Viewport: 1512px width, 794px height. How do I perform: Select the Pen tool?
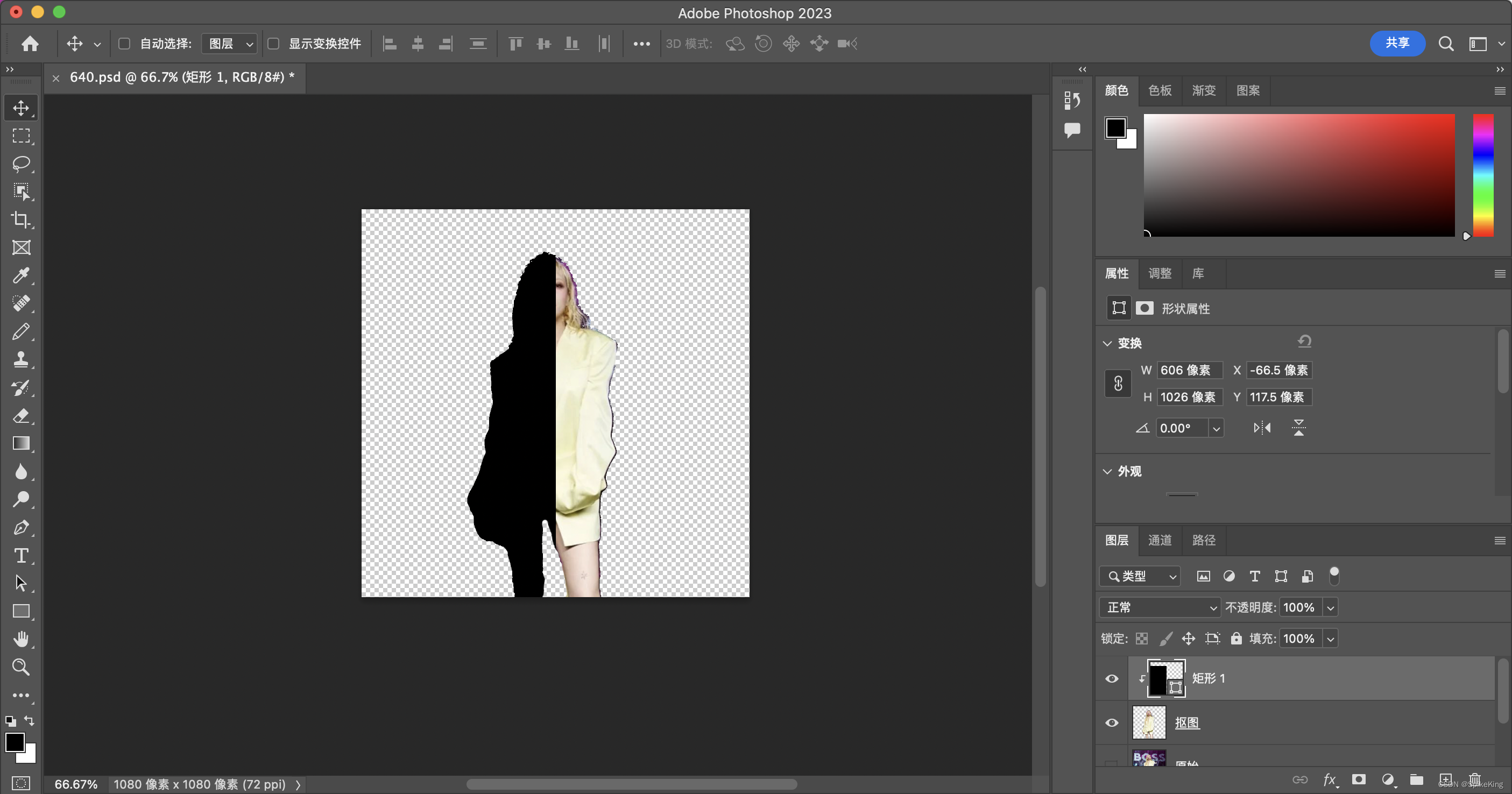(21, 527)
